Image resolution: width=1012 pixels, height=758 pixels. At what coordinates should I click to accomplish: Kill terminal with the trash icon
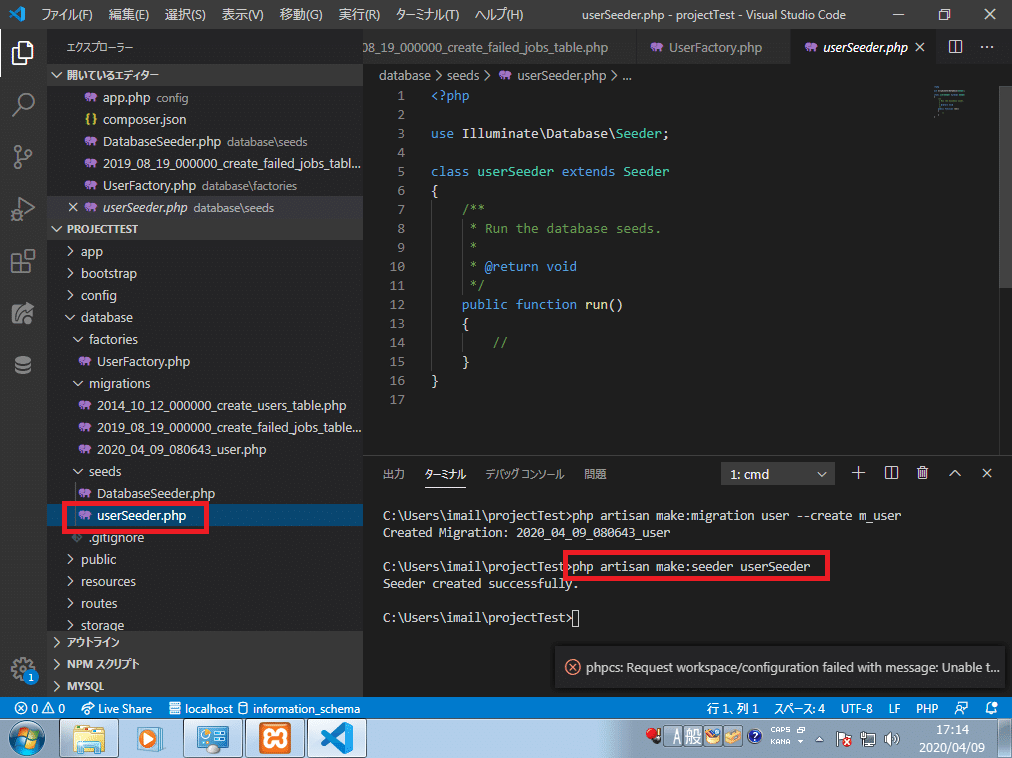922,473
